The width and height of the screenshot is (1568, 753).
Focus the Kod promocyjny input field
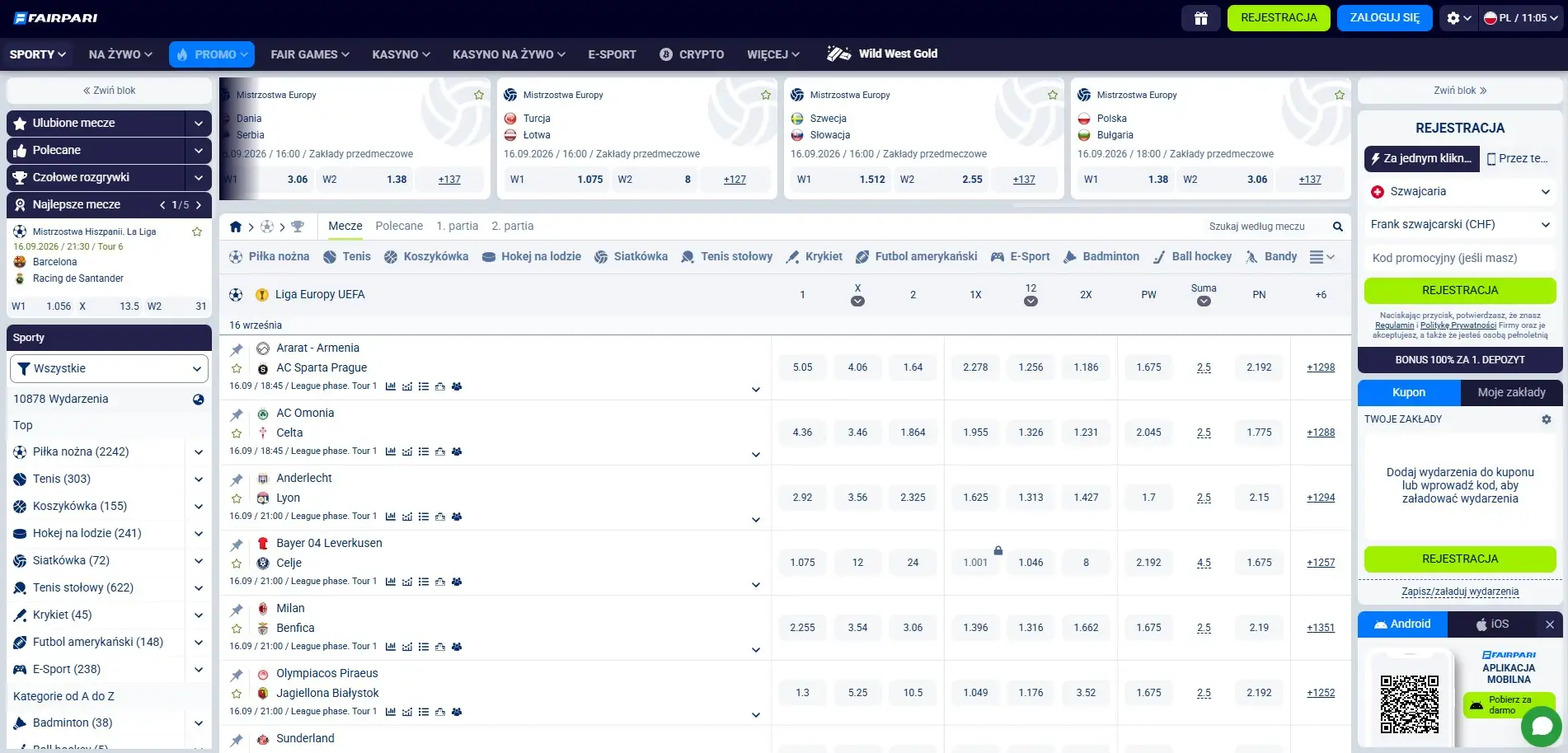click(1460, 259)
